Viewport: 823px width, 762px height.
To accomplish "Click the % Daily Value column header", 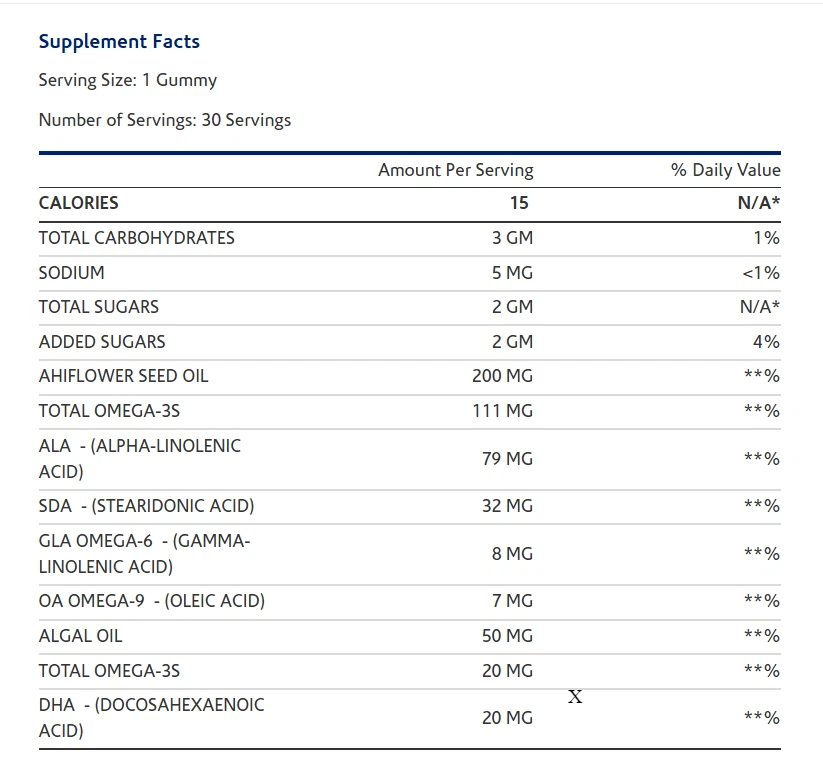I will click(x=725, y=170).
